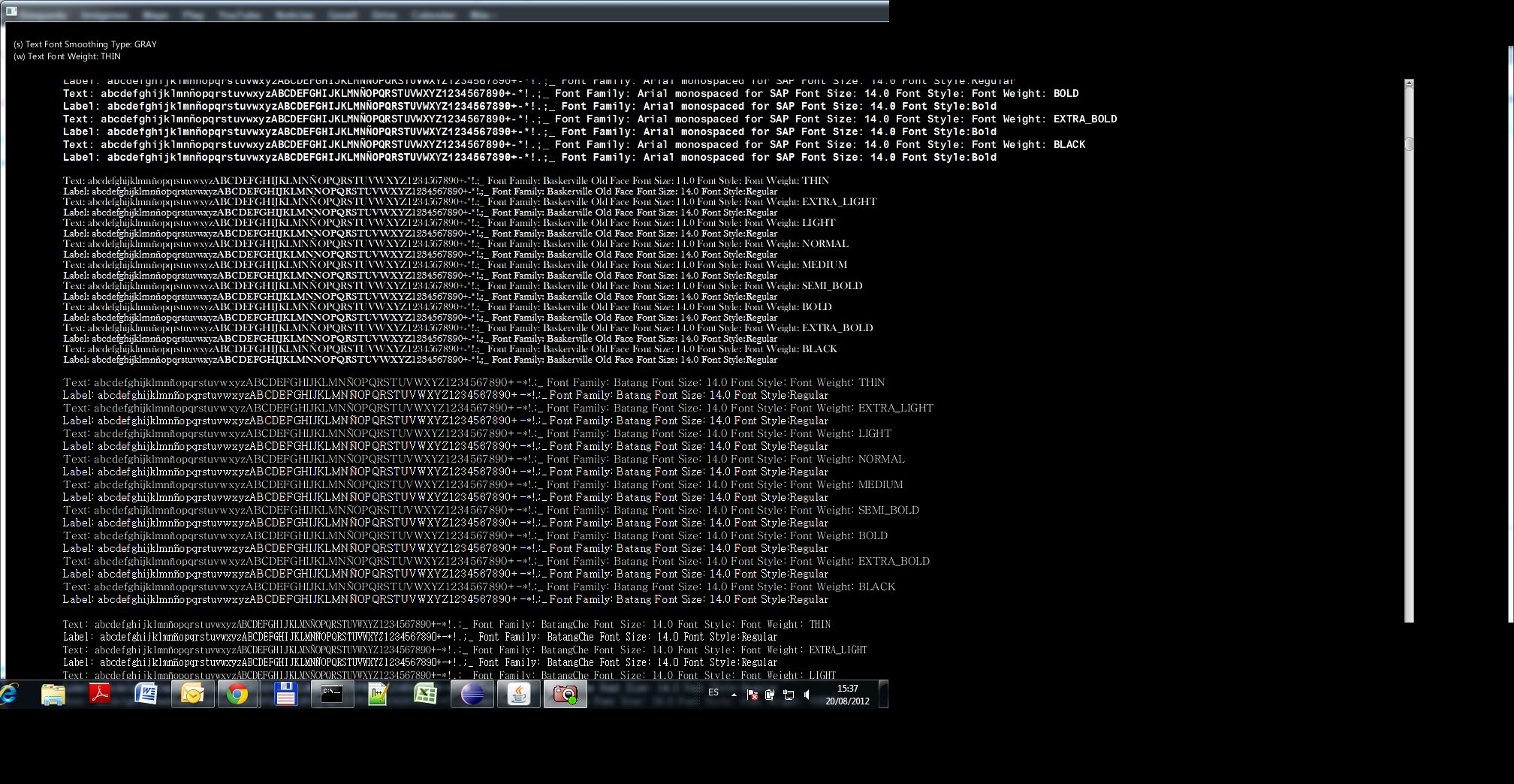Launch Adobe Reader from taskbar

(100, 695)
